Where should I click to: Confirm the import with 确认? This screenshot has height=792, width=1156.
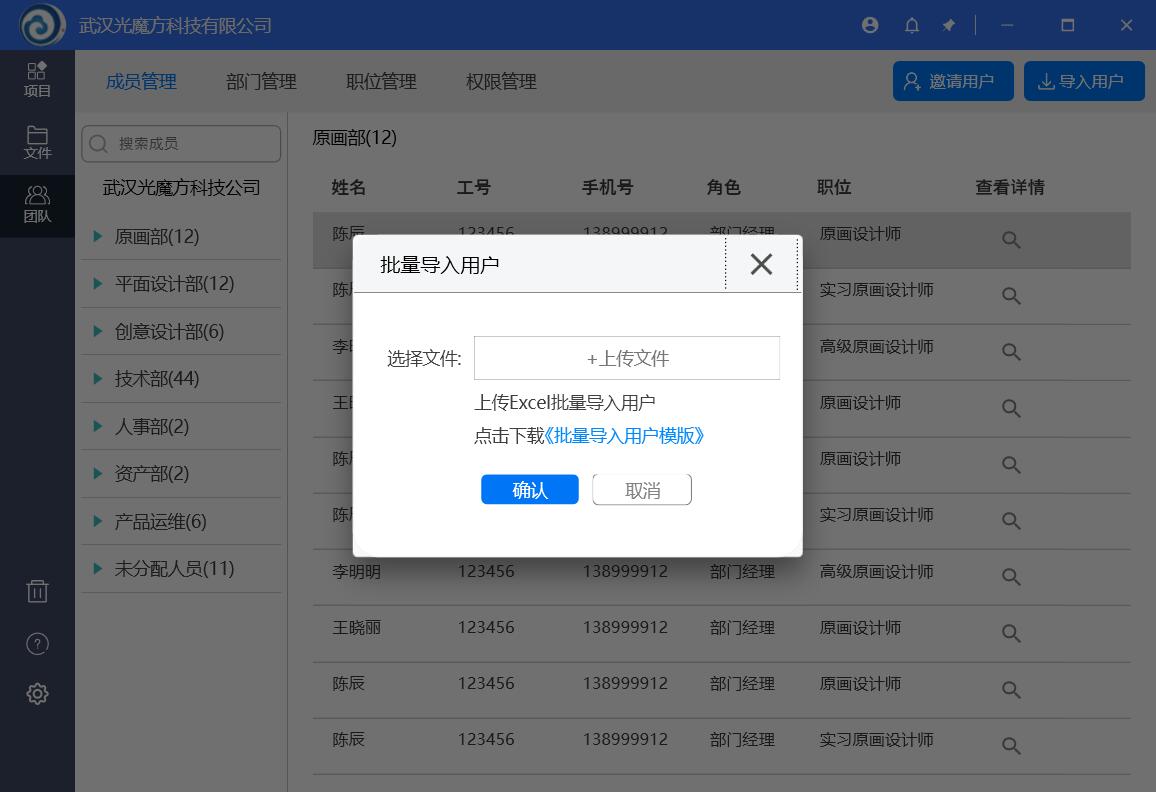coord(529,490)
